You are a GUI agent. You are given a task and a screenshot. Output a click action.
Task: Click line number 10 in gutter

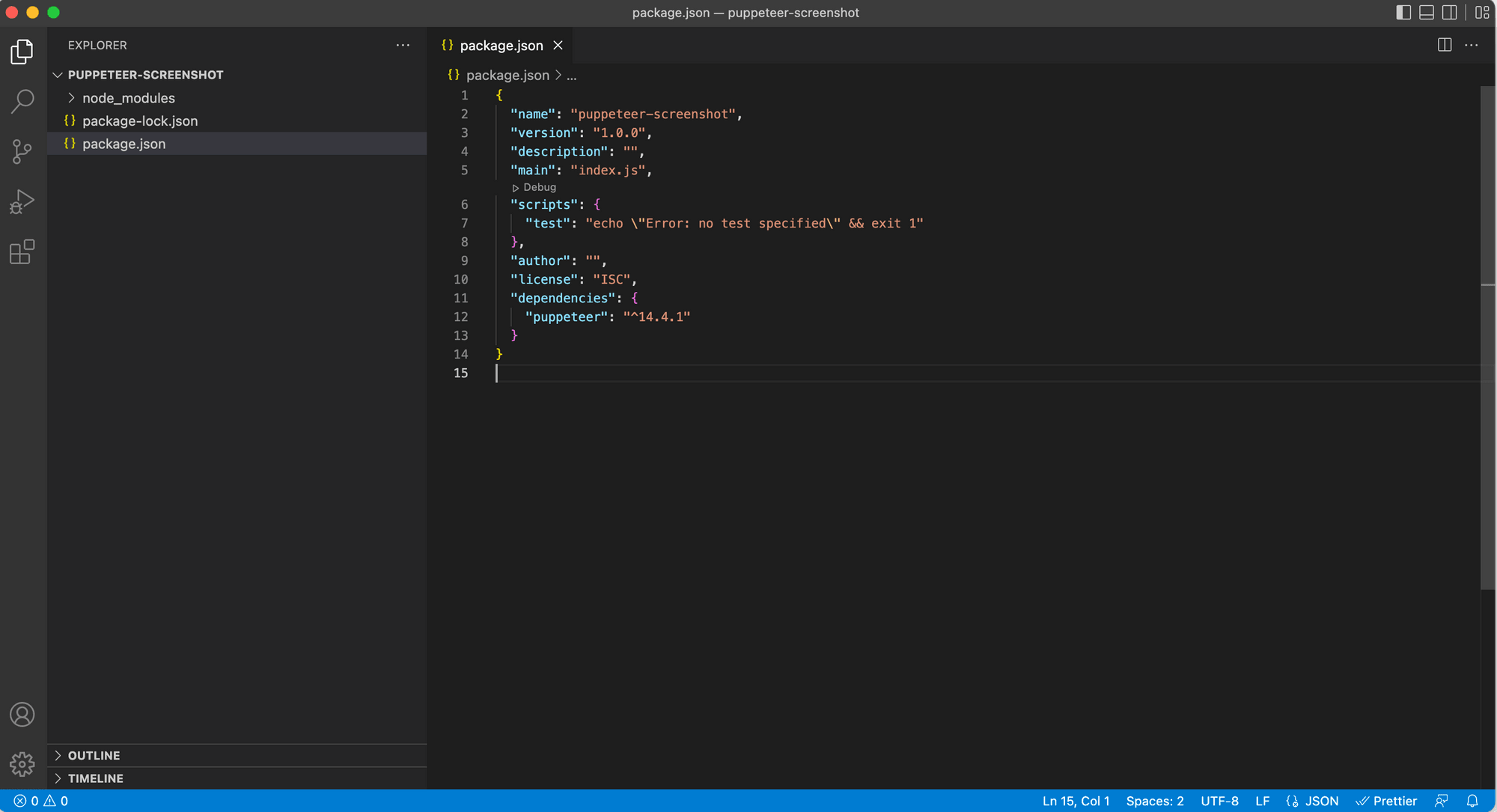[460, 279]
